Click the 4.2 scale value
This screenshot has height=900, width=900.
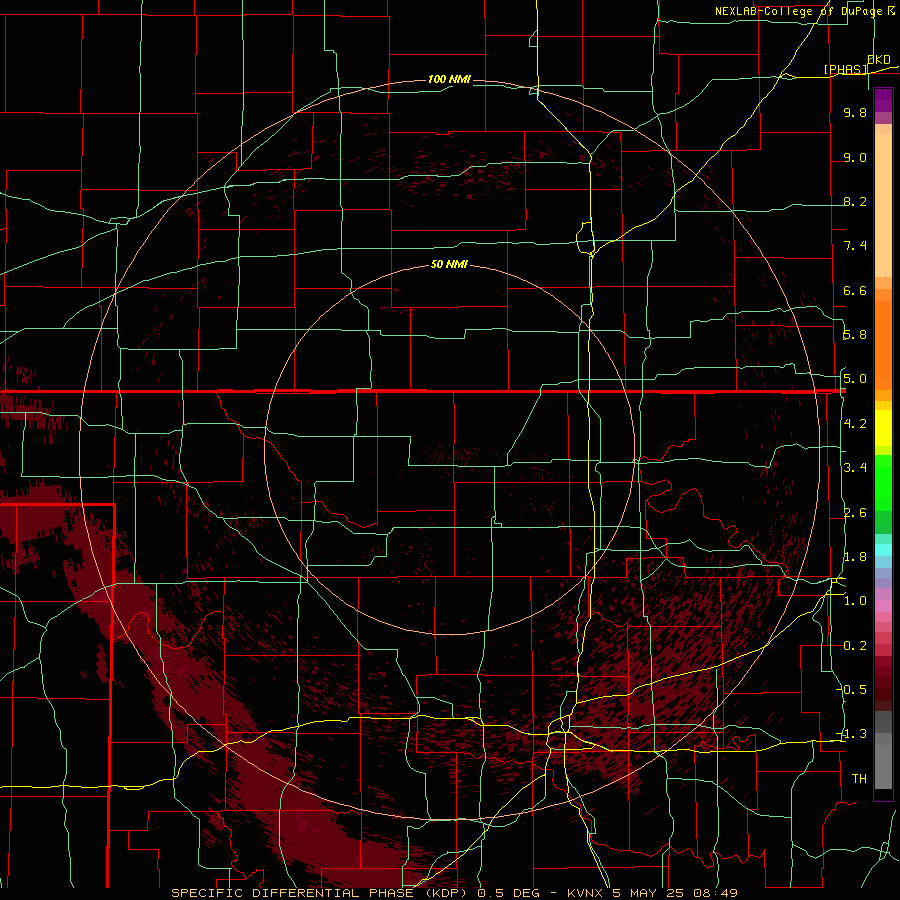[855, 424]
